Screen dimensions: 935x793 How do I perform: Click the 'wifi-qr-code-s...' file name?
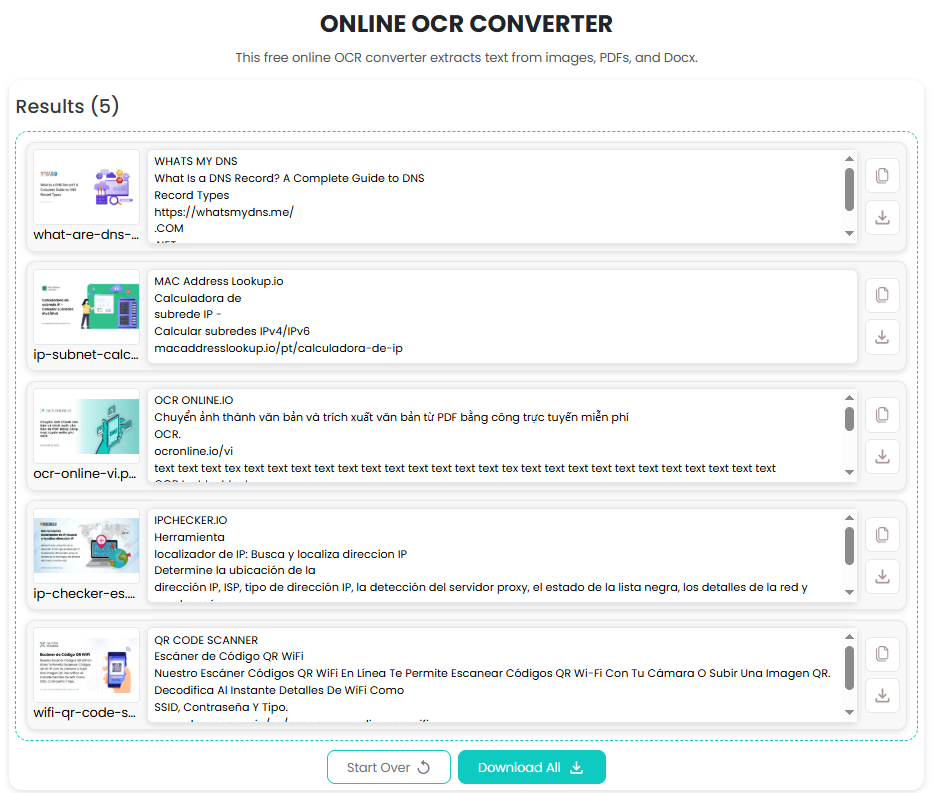[x=85, y=713]
